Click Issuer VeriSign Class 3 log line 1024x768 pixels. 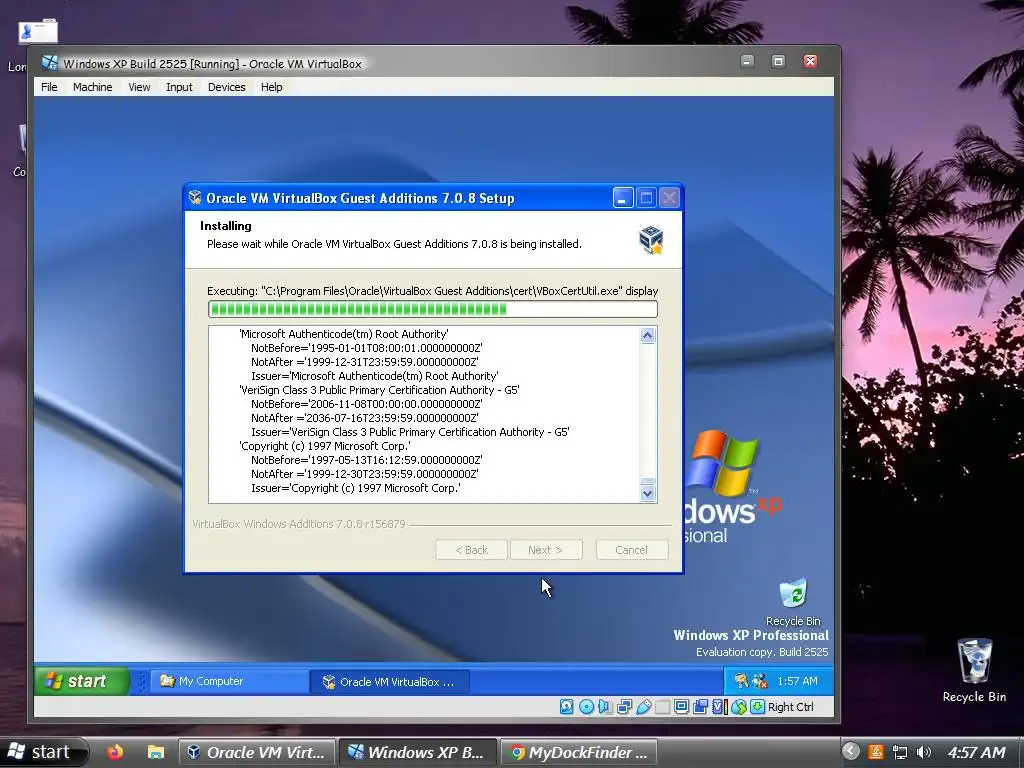(x=410, y=432)
